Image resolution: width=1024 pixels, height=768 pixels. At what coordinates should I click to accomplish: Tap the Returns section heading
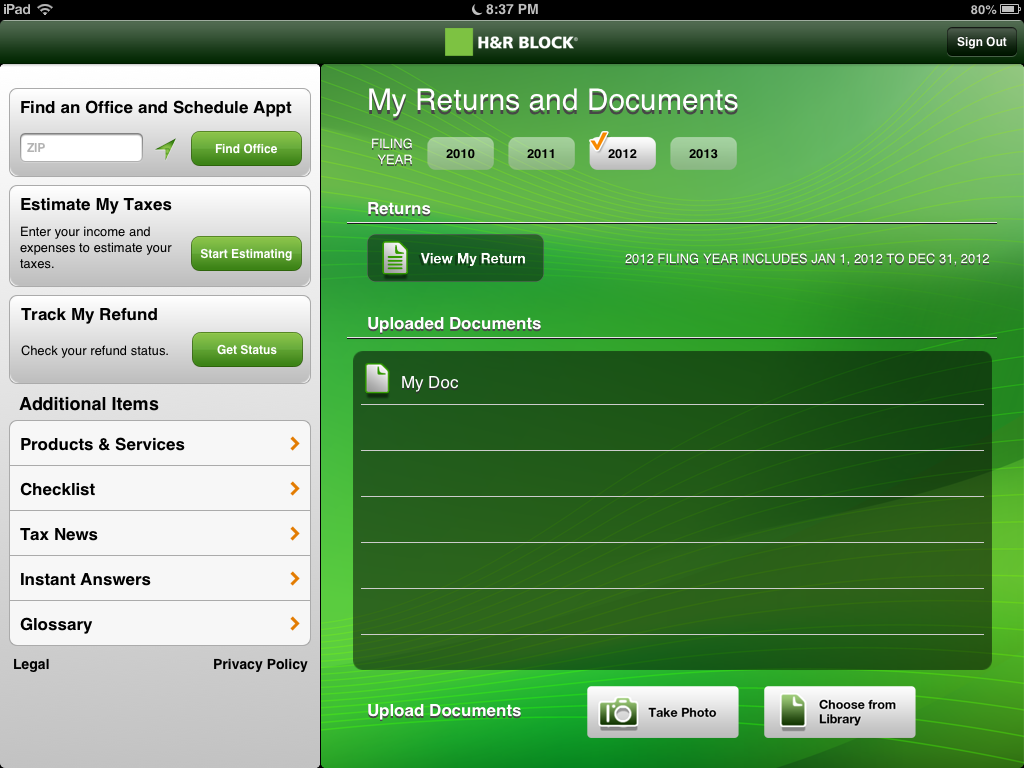pyautogui.click(x=399, y=208)
